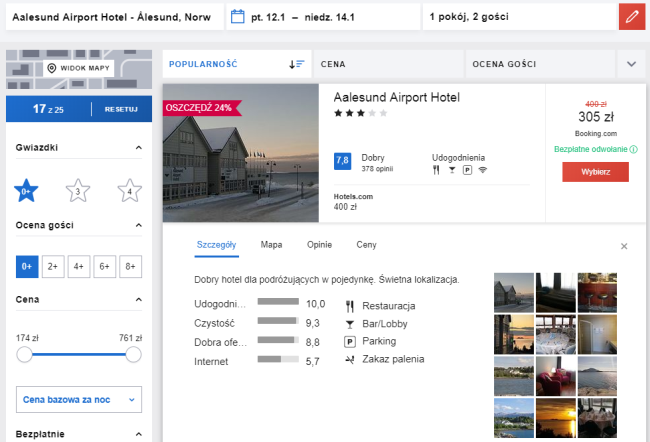650x442 pixels.
Task: Open the calendar icon for dates
Action: (238, 17)
